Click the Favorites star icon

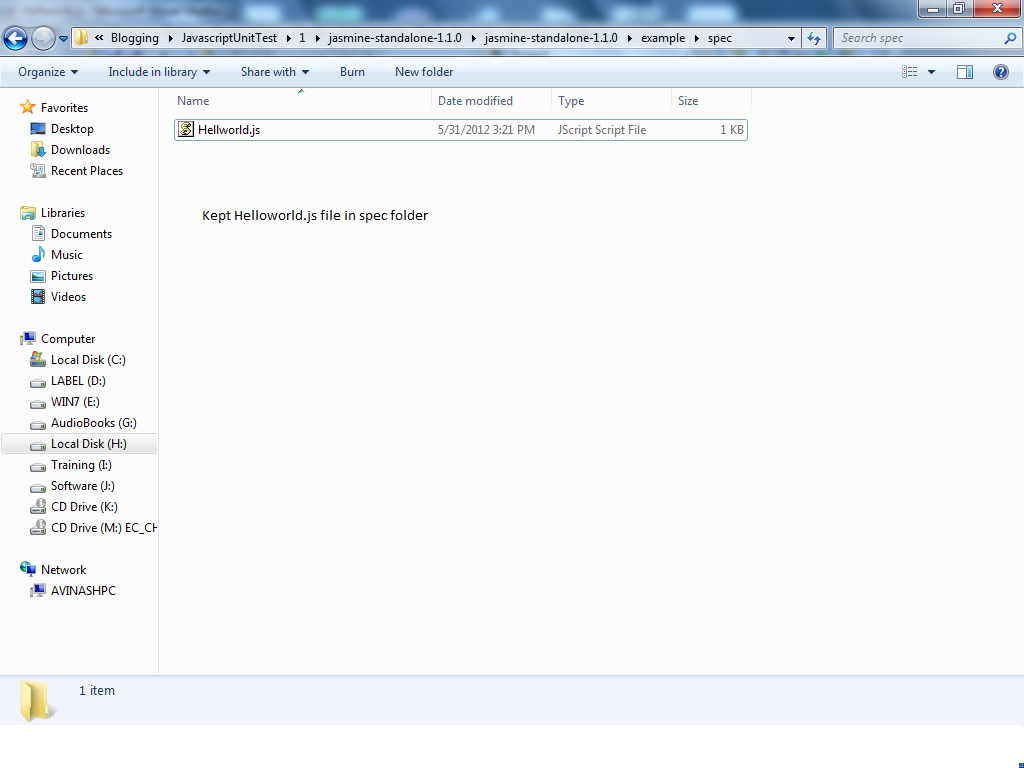(27, 107)
